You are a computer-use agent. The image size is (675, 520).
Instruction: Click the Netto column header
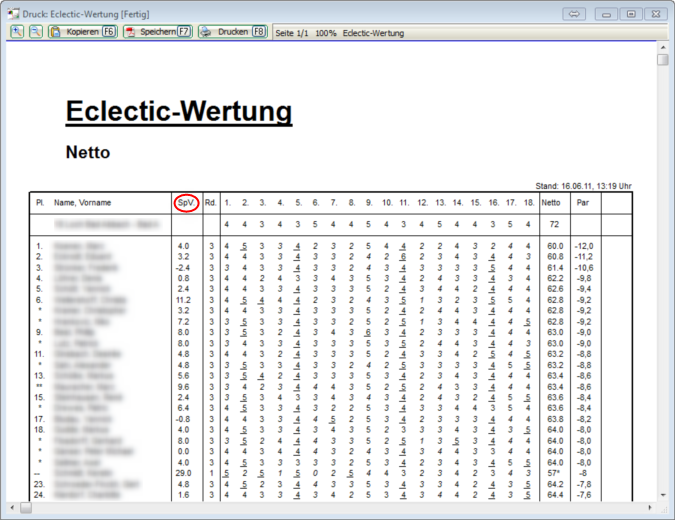(551, 203)
